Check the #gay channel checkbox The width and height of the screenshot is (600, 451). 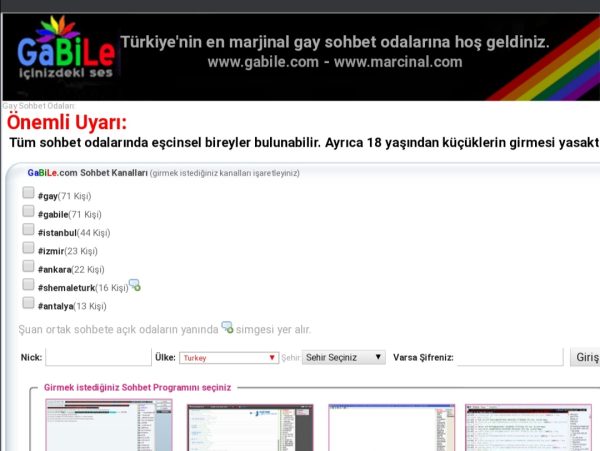(x=28, y=192)
